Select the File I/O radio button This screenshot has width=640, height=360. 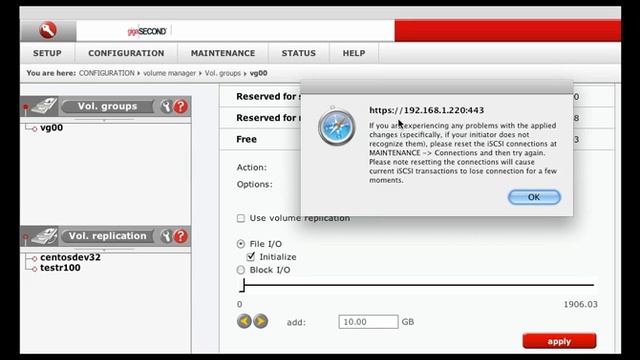tap(241, 244)
